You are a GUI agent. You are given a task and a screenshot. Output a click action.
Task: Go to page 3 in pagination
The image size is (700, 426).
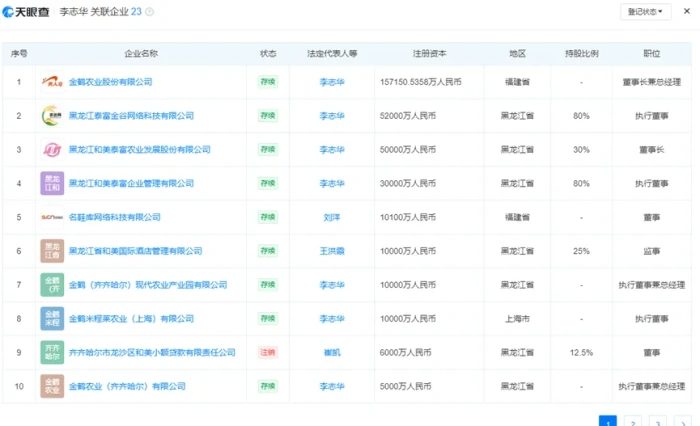(658, 421)
